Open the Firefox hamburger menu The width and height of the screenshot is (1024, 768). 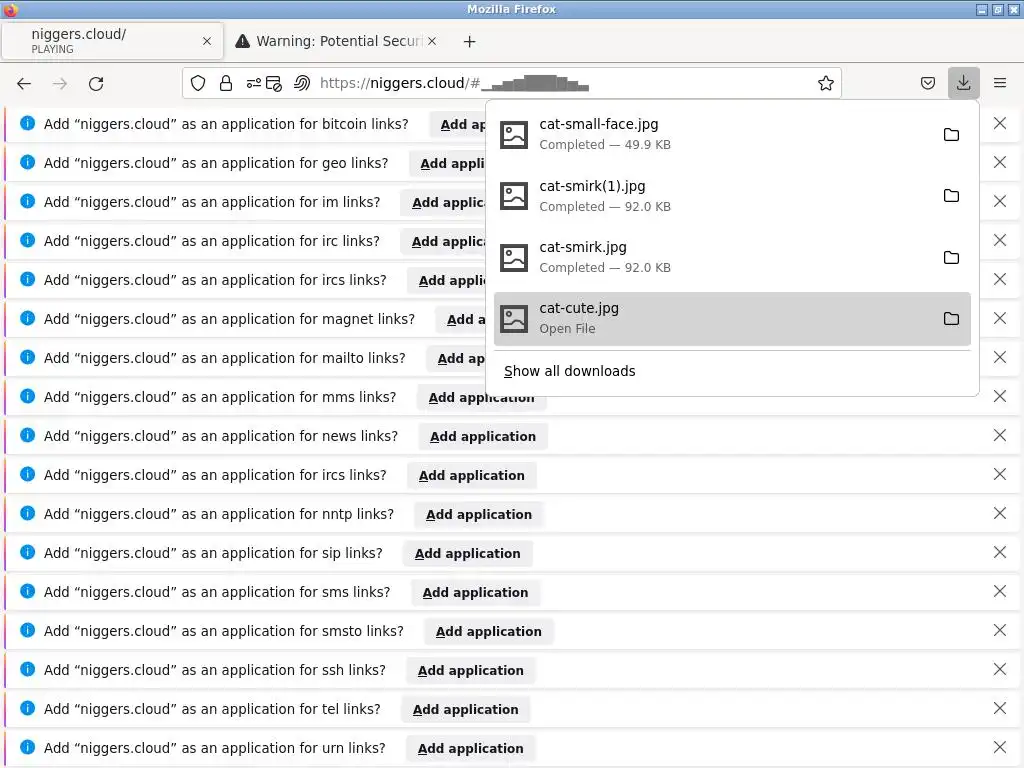(x=1000, y=83)
